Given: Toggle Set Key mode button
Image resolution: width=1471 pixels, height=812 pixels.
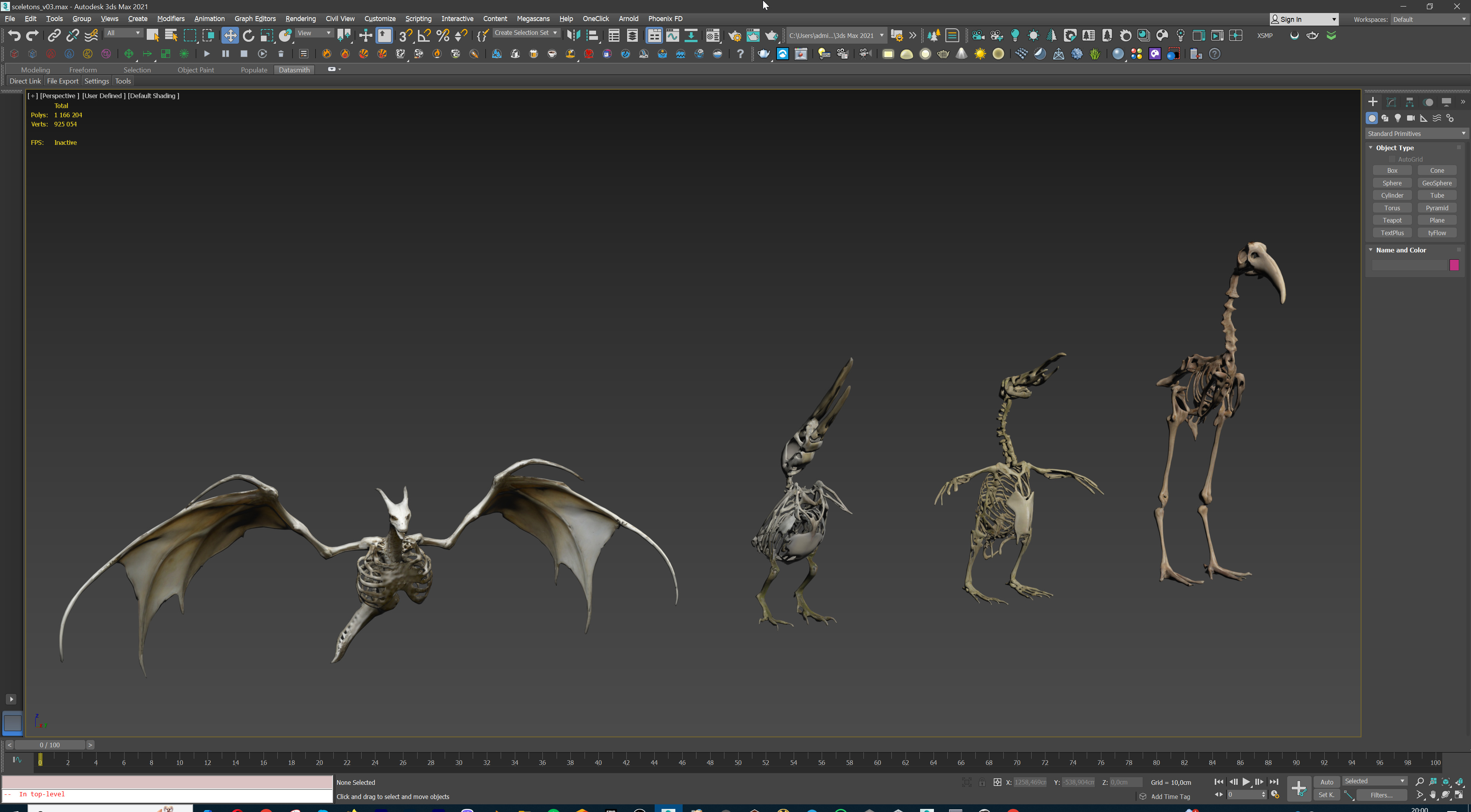Looking at the screenshot, I should click(x=1326, y=795).
